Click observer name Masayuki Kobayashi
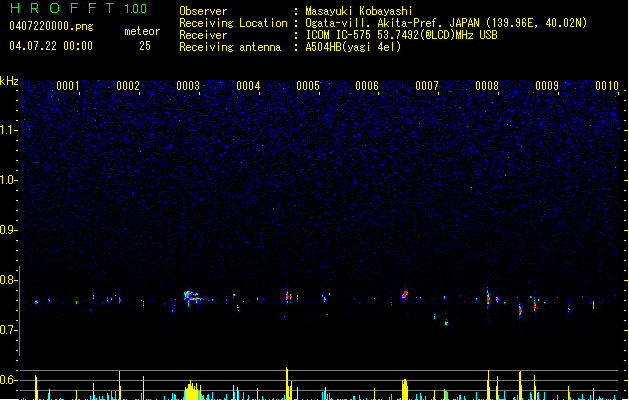 [359, 11]
